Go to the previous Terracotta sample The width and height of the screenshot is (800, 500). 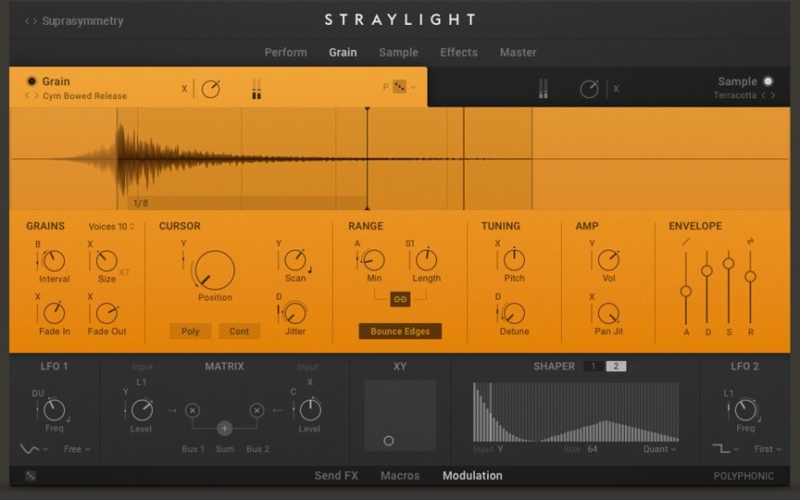pos(764,95)
